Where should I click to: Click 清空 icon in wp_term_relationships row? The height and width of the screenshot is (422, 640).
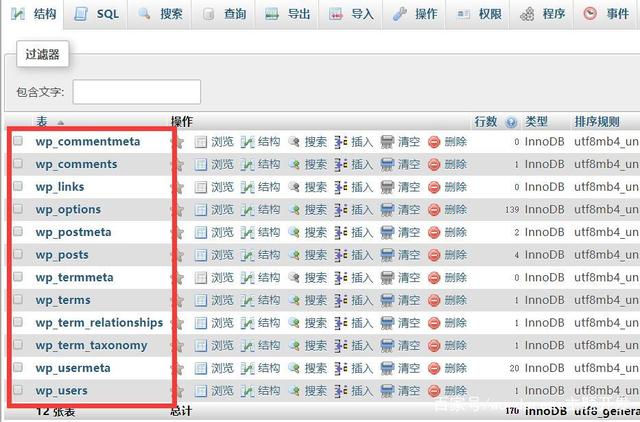[387, 323]
